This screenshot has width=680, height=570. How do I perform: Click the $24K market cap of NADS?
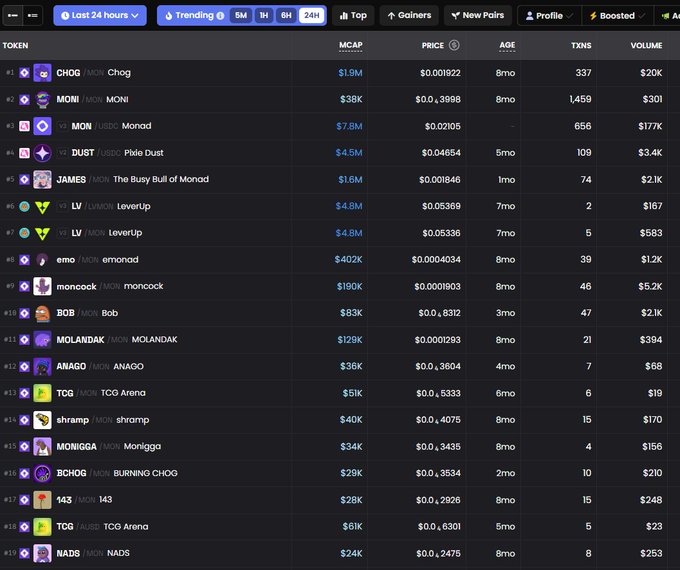(351, 554)
